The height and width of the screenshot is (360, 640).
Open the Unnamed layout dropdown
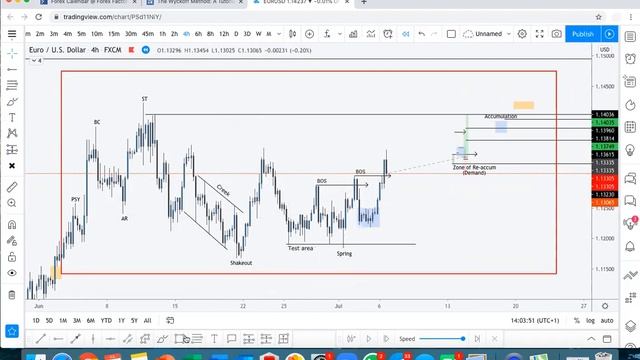click(x=487, y=34)
